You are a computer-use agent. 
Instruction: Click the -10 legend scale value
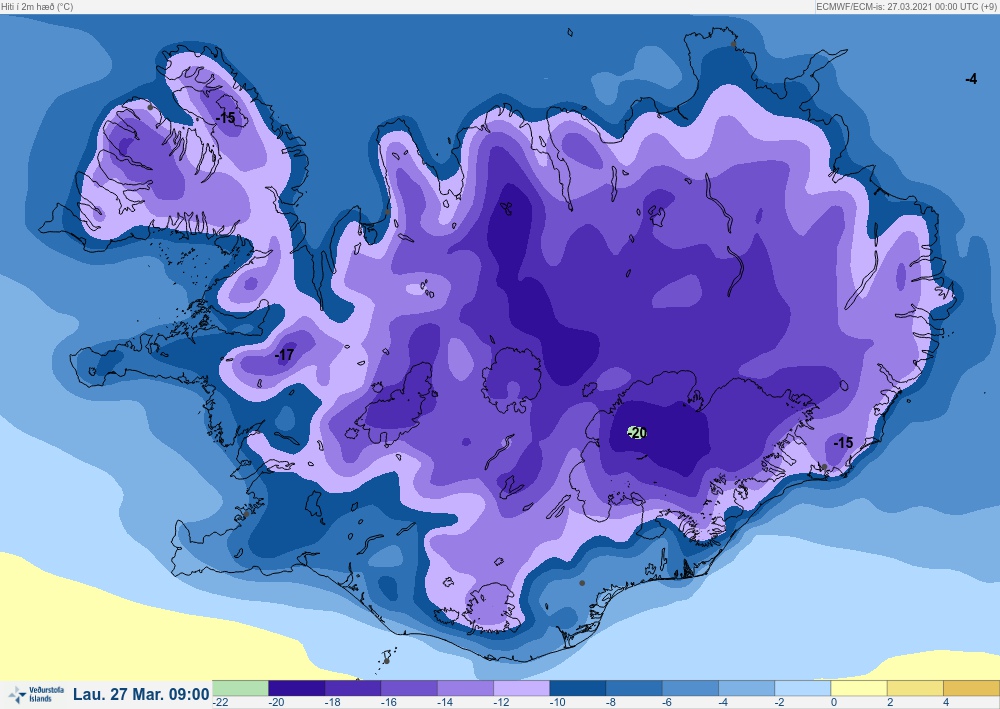(557, 703)
